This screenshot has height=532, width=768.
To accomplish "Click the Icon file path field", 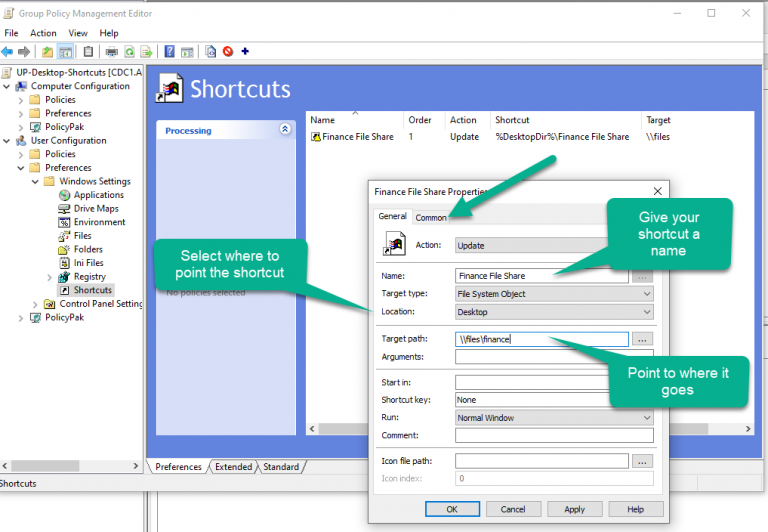I will [542, 461].
